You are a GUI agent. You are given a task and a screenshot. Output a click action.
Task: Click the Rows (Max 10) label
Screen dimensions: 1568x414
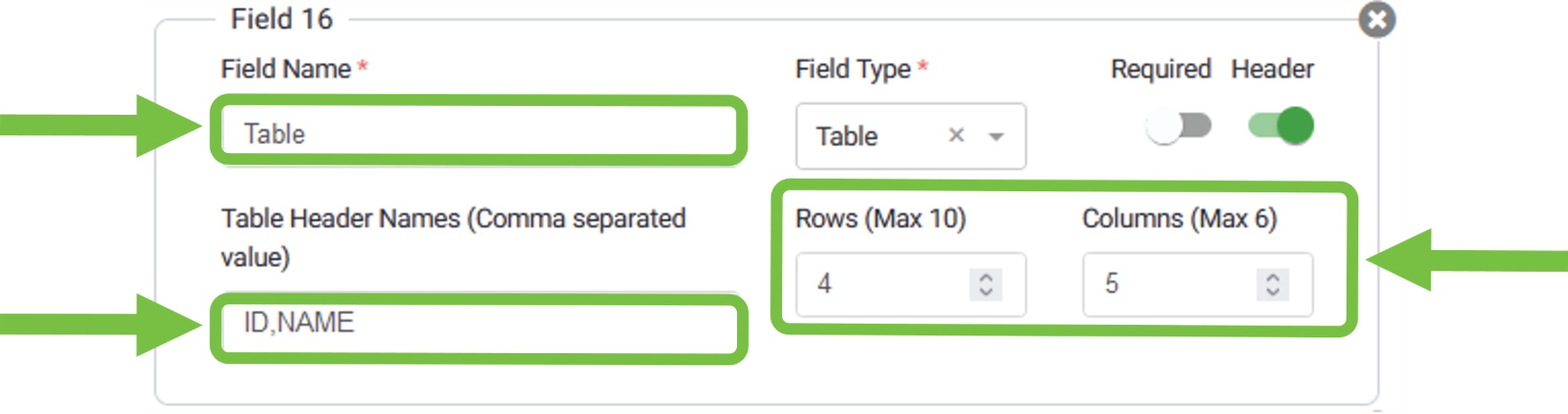pos(880,218)
